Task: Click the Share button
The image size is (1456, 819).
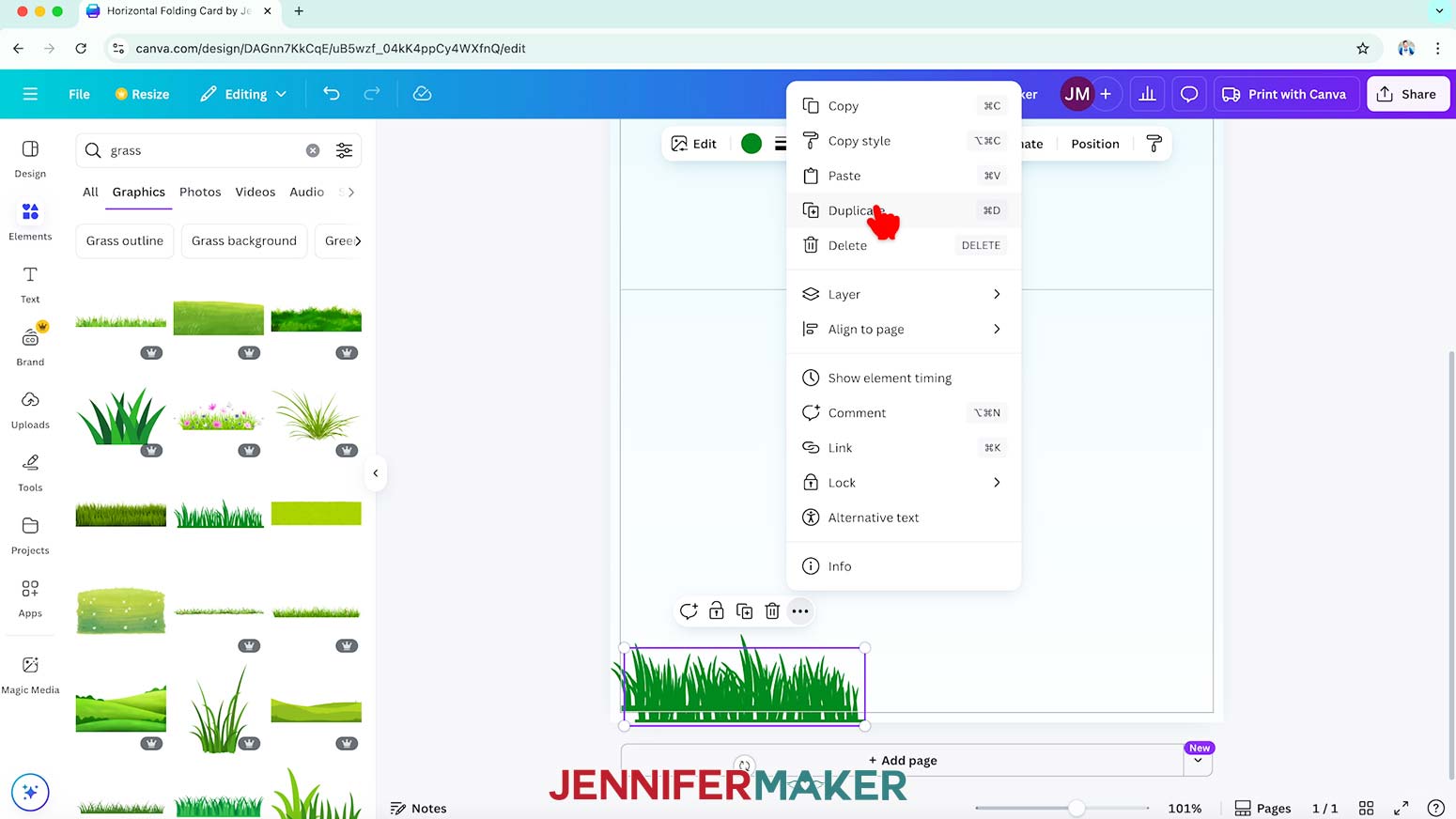Action: coord(1407,94)
